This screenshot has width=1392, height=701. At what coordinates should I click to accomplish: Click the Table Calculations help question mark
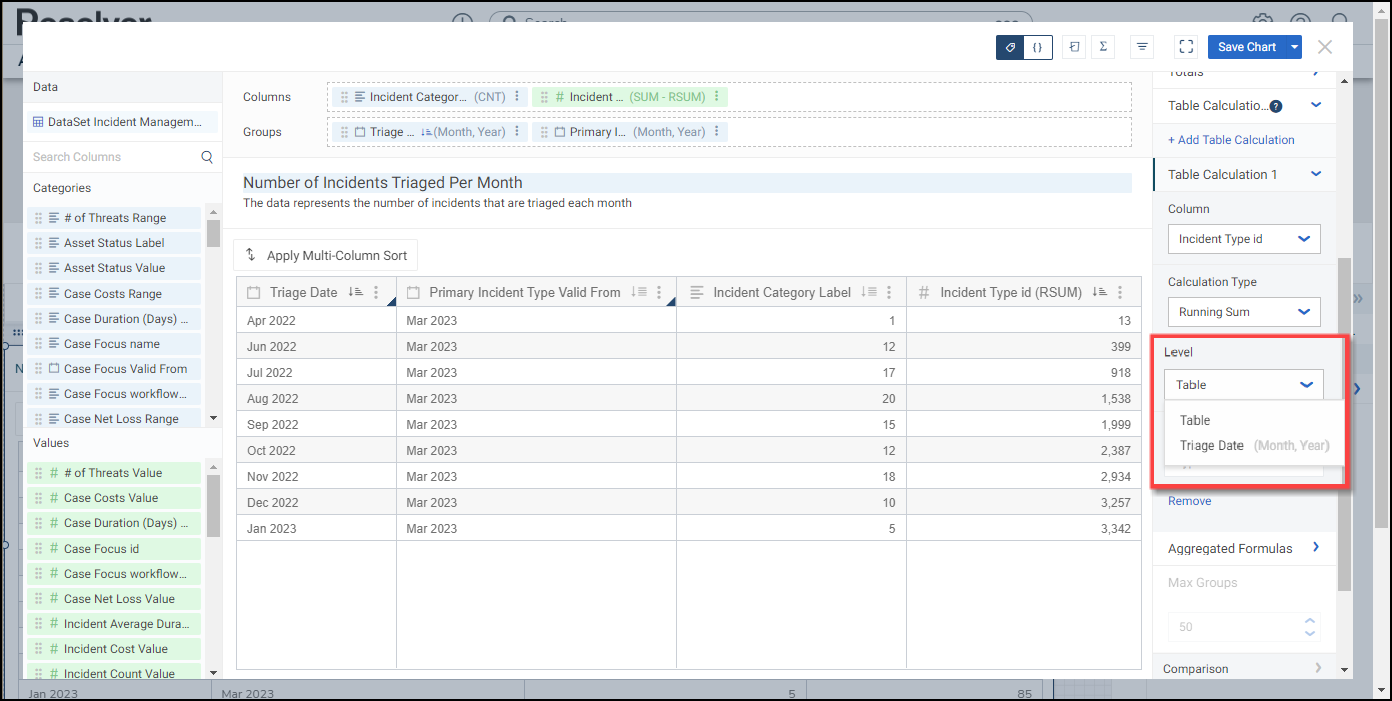[x=1276, y=106]
